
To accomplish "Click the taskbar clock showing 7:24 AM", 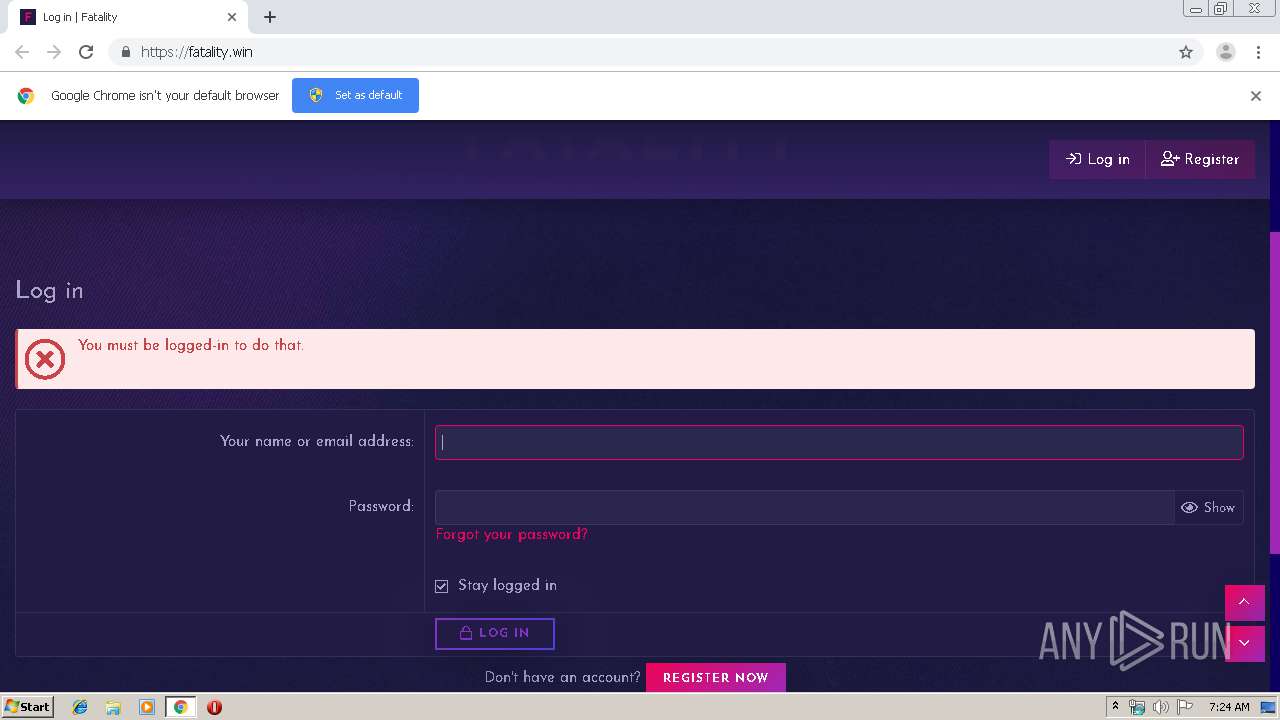I will click(1229, 707).
